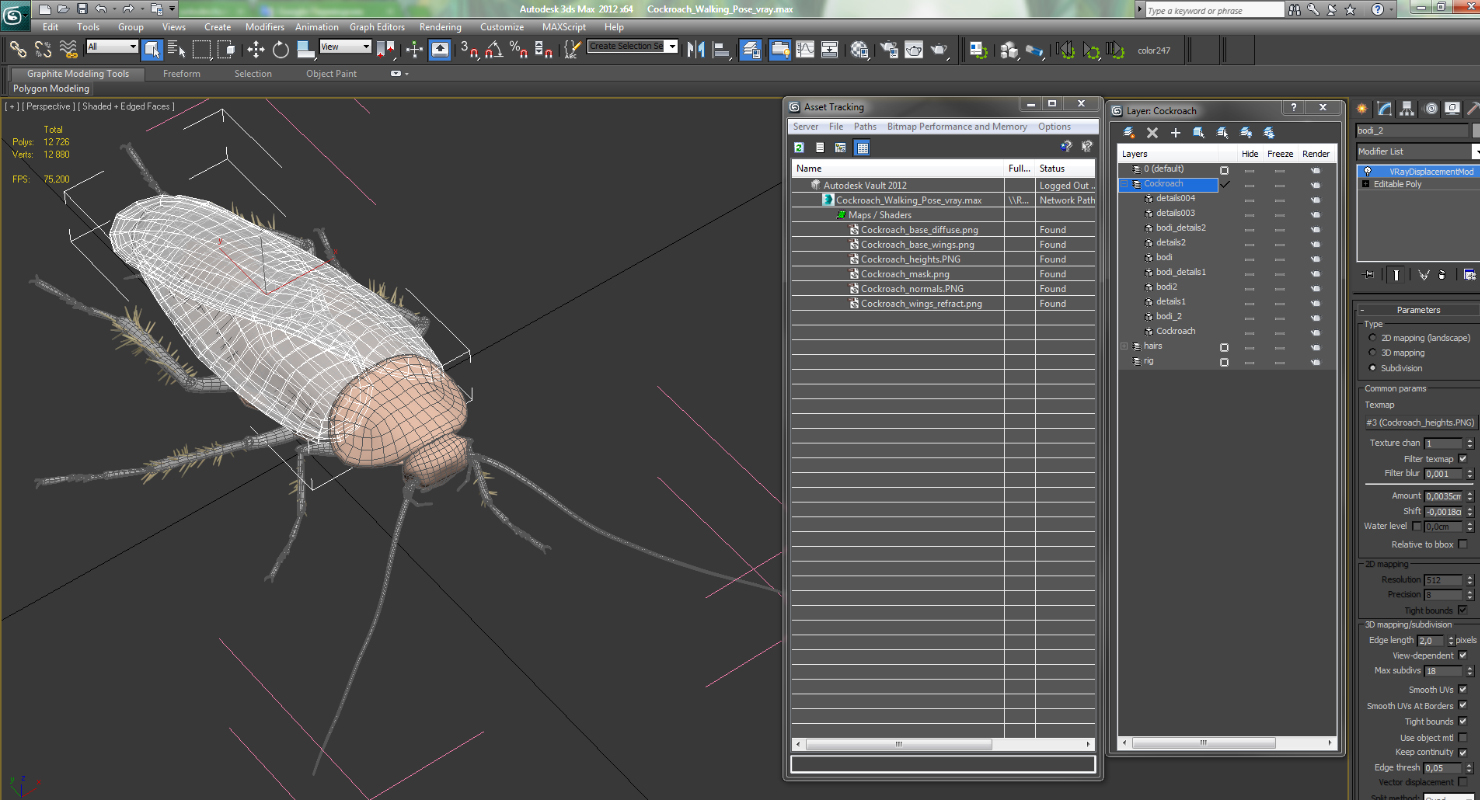Collapse the Cockroach layer tree

coord(1124,184)
